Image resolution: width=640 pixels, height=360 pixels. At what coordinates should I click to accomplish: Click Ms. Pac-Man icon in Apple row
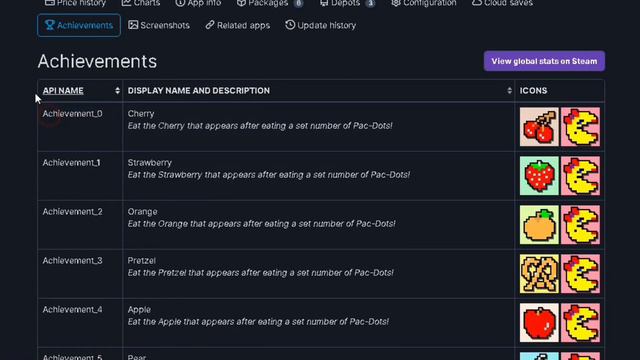tap(580, 323)
